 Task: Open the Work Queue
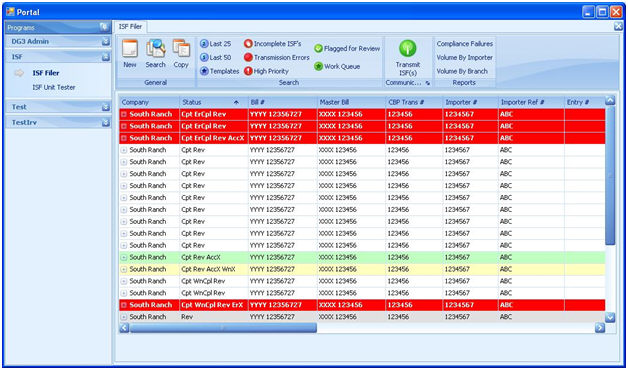337,66
